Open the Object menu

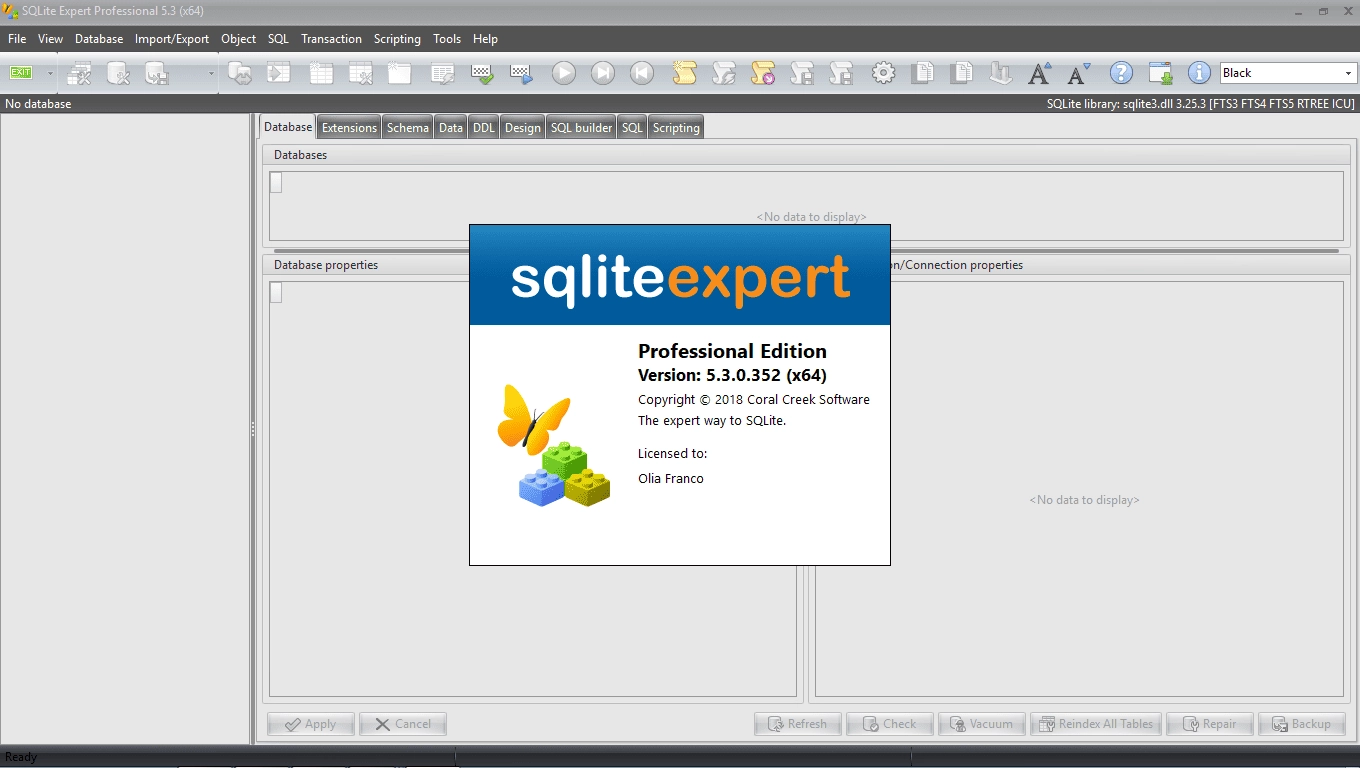click(x=239, y=39)
